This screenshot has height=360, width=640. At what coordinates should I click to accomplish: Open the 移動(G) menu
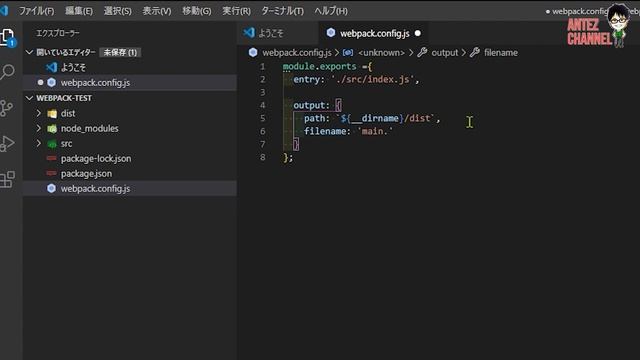coord(197,11)
